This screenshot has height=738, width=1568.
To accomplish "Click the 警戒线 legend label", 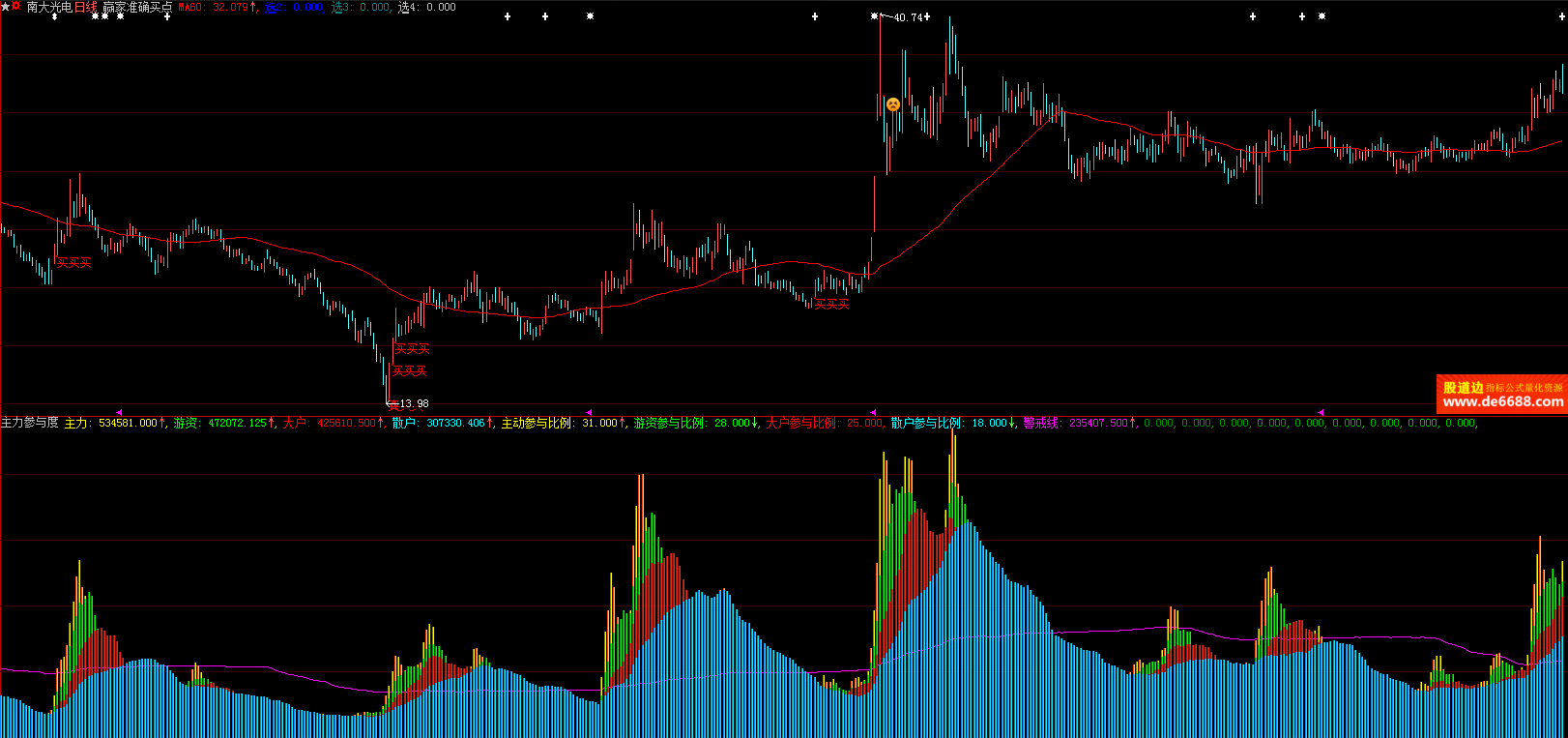I will (x=1041, y=423).
